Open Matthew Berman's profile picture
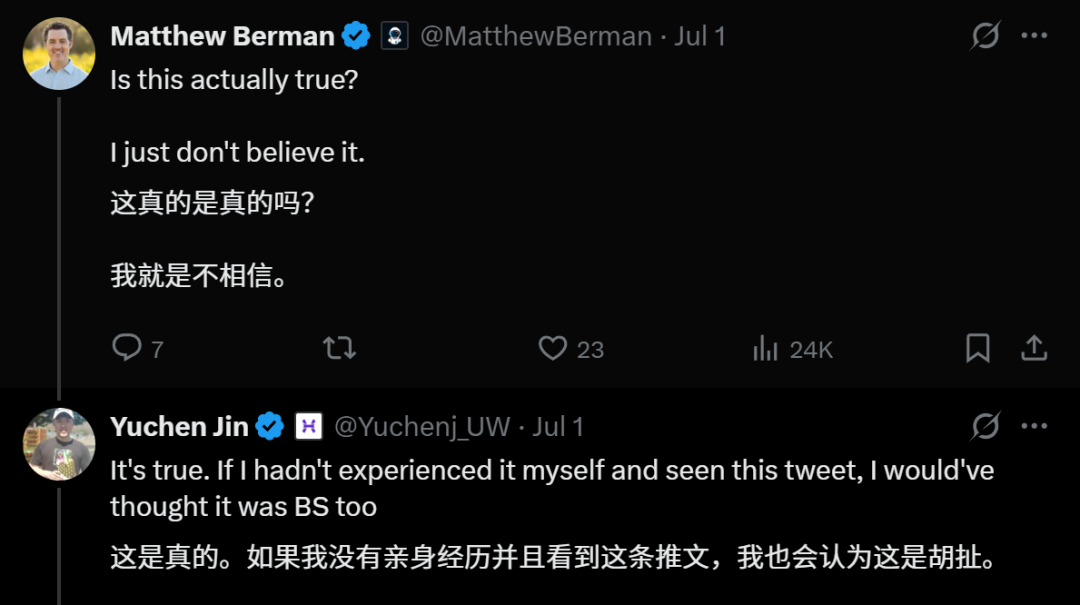The width and height of the screenshot is (1080, 605). [x=59, y=54]
